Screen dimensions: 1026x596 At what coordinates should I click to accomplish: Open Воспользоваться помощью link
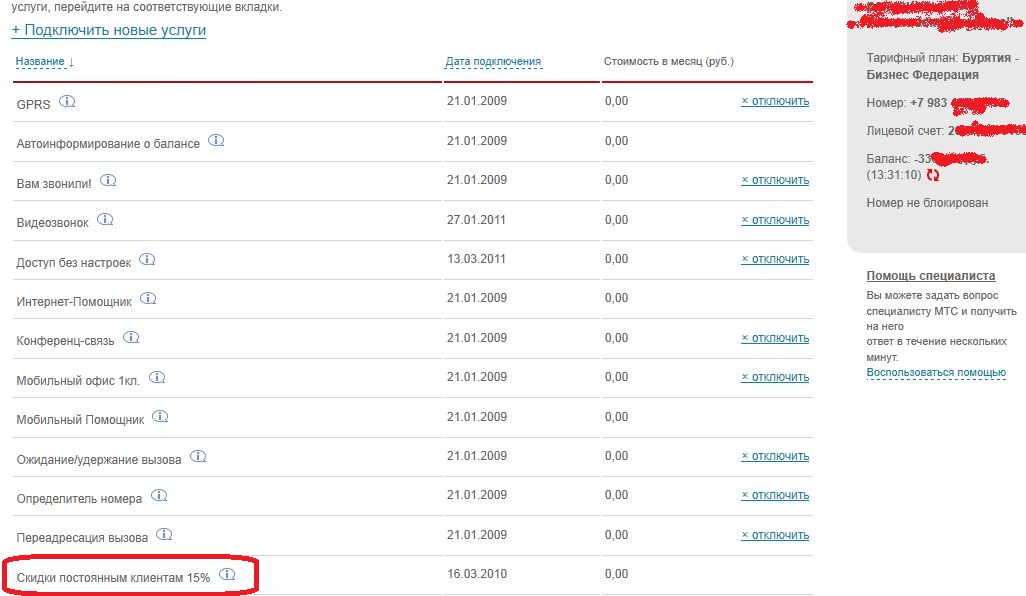point(936,373)
